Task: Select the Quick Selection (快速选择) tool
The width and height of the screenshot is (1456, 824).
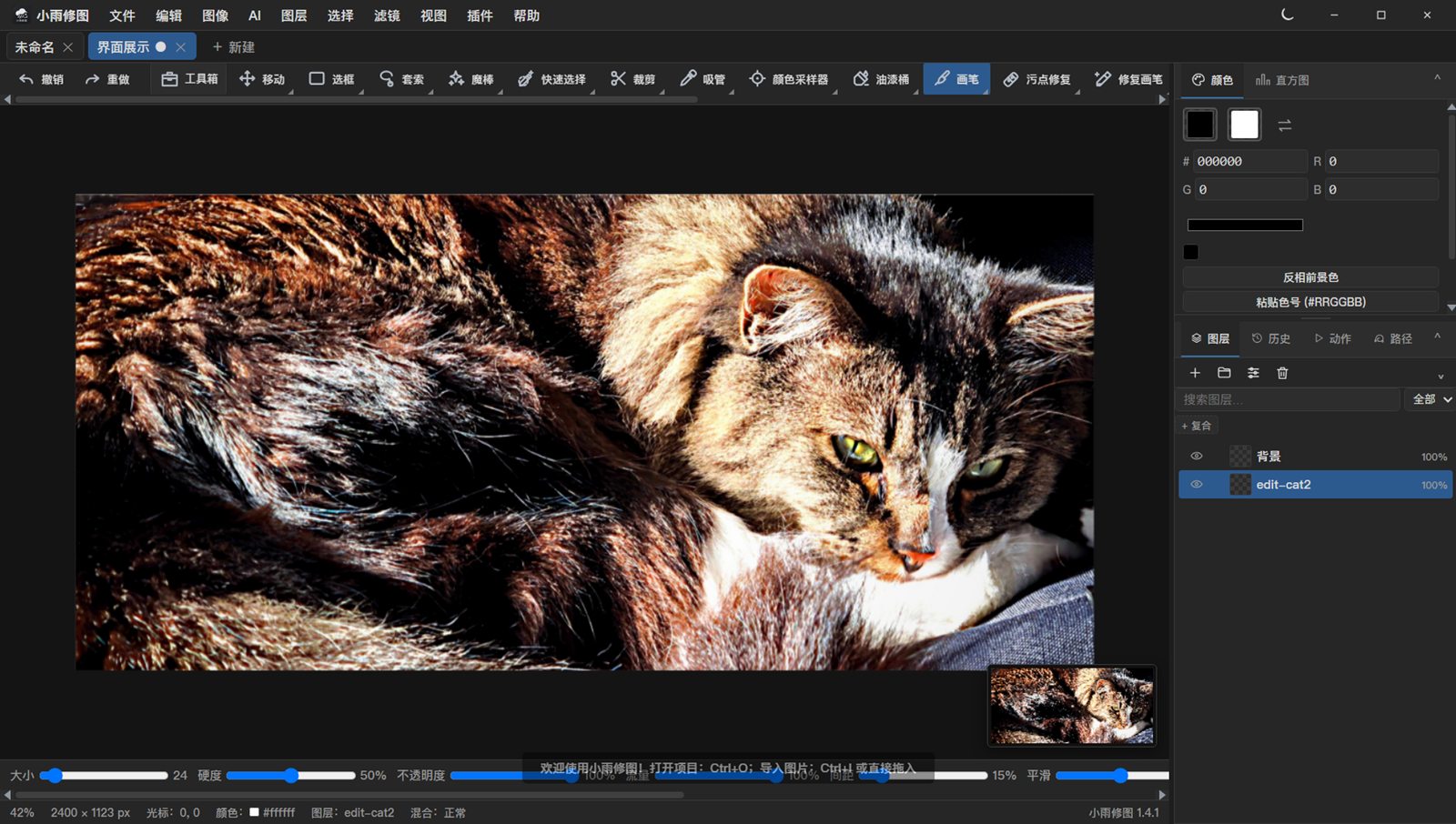Action: coord(551,79)
